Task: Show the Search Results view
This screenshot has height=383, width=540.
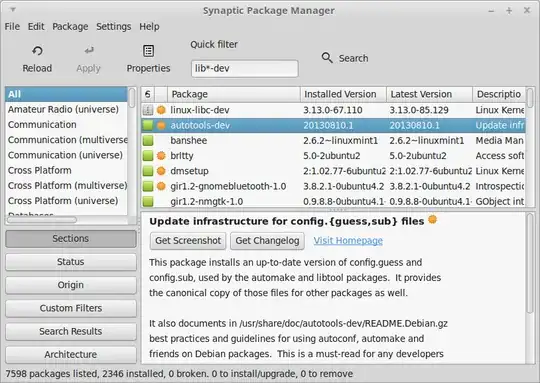Action: coord(71,331)
